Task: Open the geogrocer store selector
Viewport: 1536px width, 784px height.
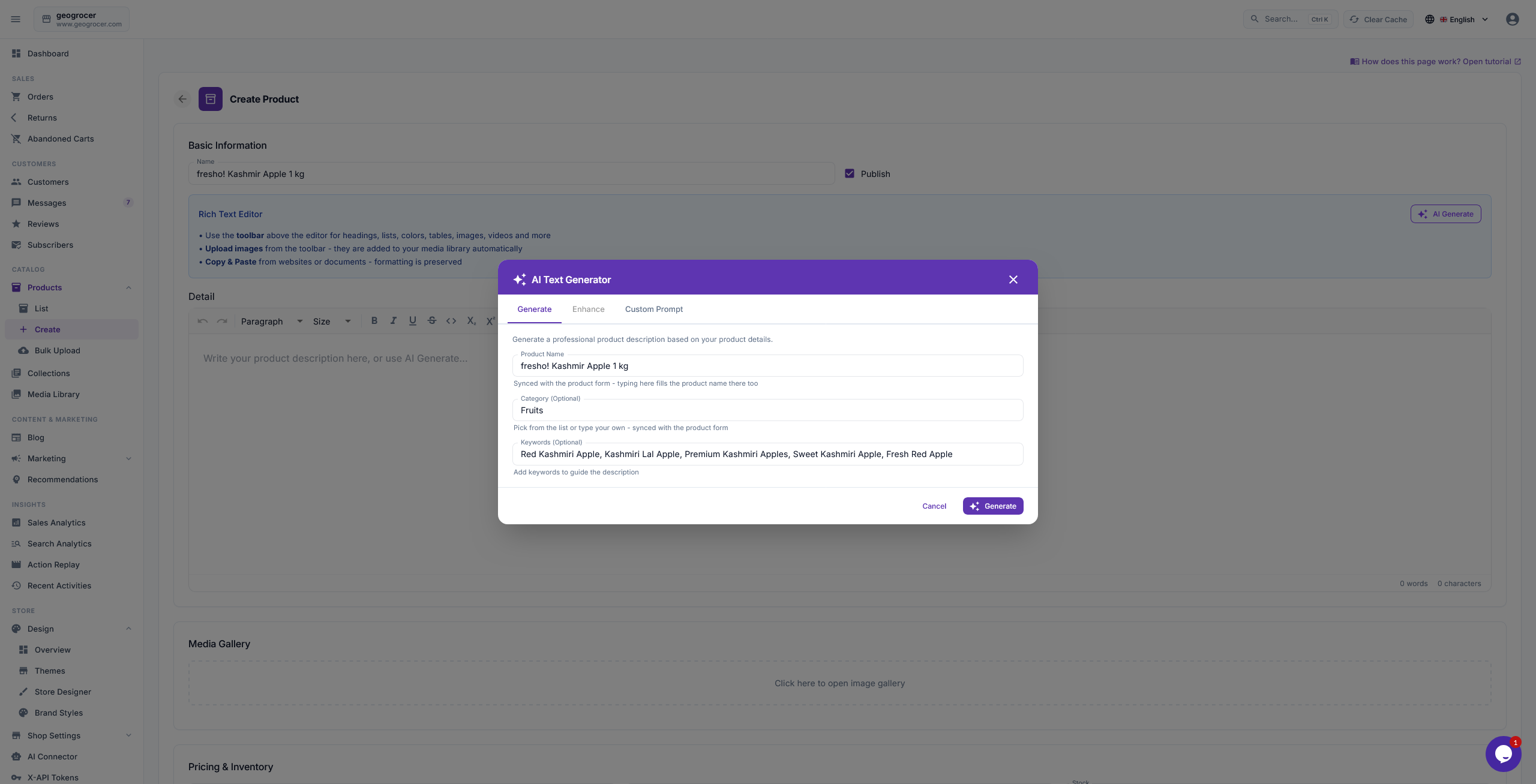Action: (82, 19)
